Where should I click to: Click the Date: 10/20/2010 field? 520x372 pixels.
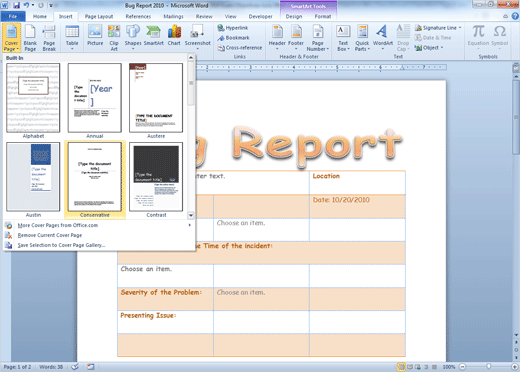[x=341, y=200]
